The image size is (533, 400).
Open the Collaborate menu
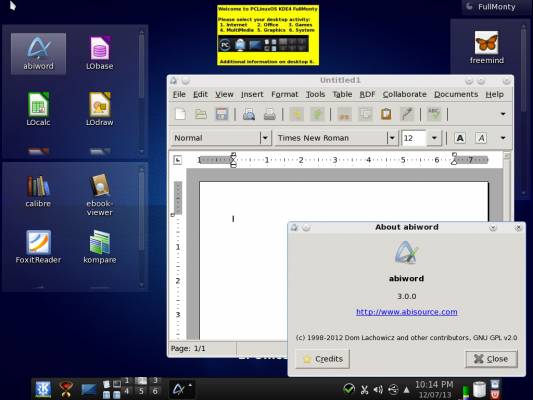(x=405, y=94)
